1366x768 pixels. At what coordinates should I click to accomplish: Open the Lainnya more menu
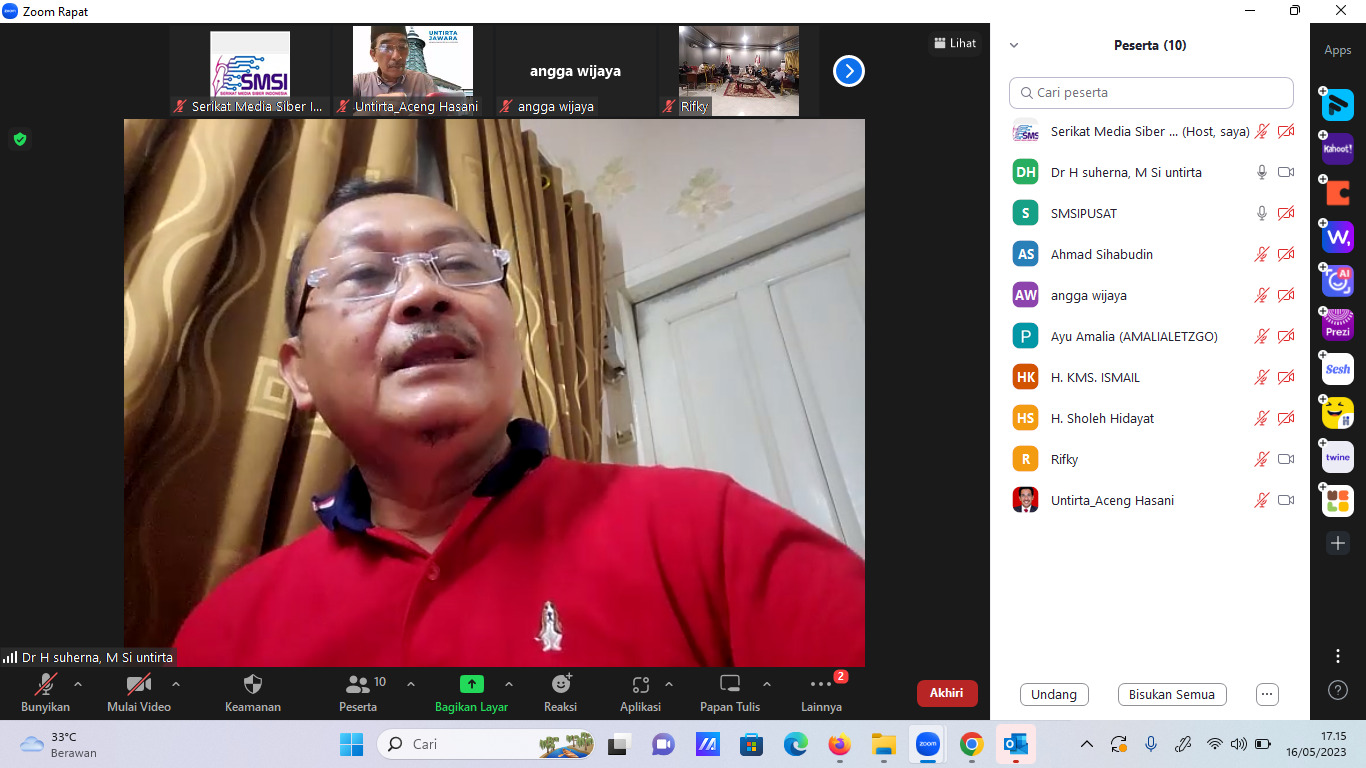(821, 685)
